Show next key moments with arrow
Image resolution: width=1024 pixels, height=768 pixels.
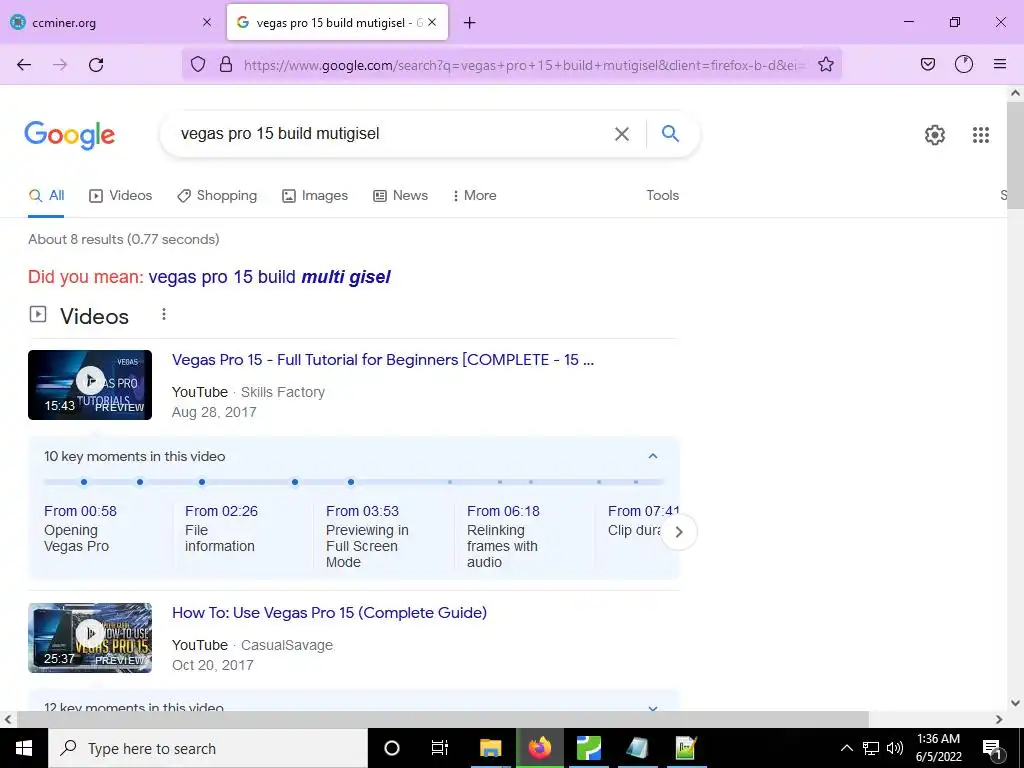679,532
